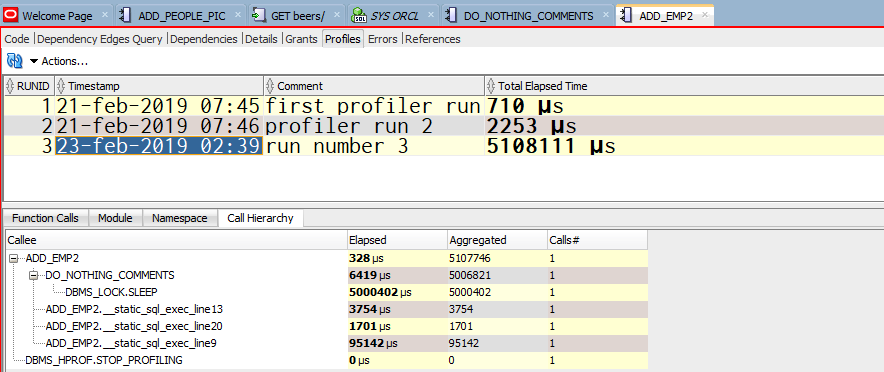
Task: Switch to the Module tab
Action: coord(115,218)
